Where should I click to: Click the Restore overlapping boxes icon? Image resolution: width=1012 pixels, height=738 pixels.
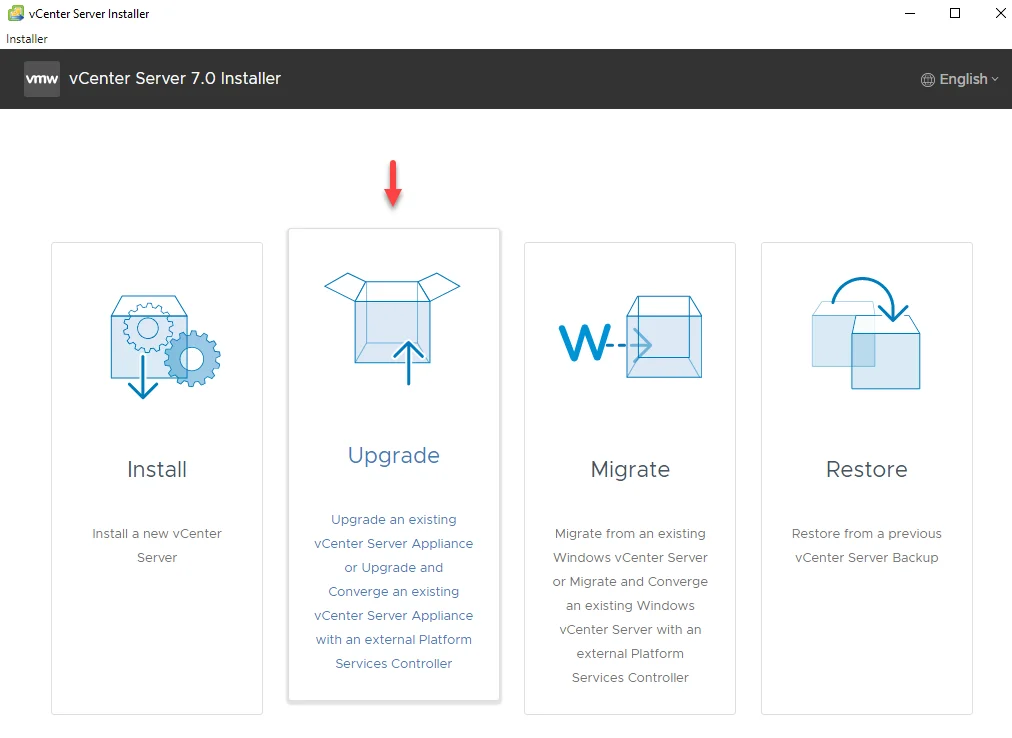point(866,333)
